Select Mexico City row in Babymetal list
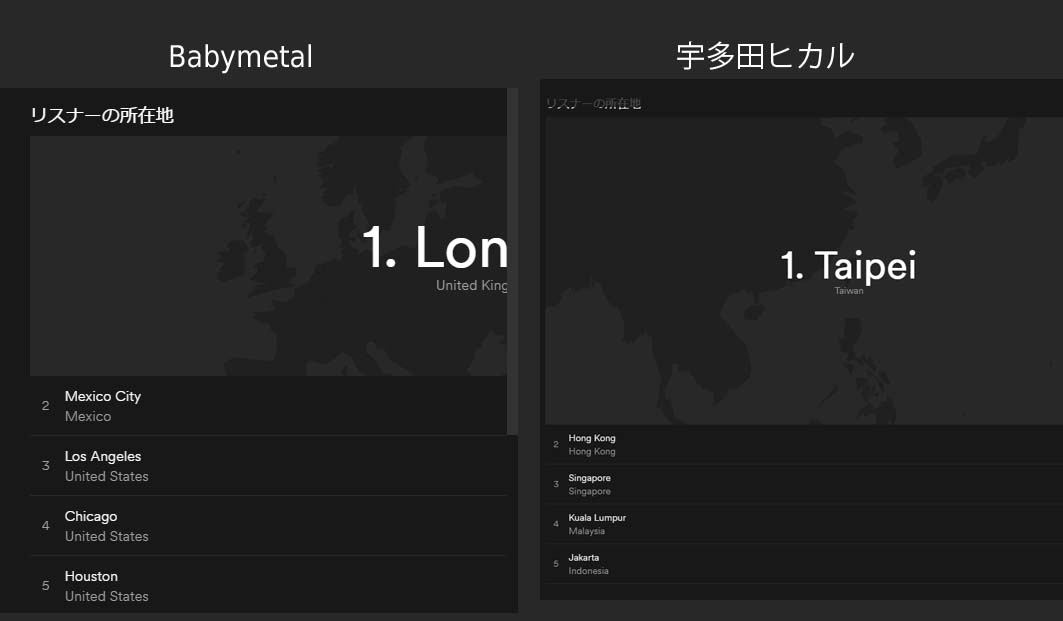The width and height of the screenshot is (1063, 621). [268, 406]
